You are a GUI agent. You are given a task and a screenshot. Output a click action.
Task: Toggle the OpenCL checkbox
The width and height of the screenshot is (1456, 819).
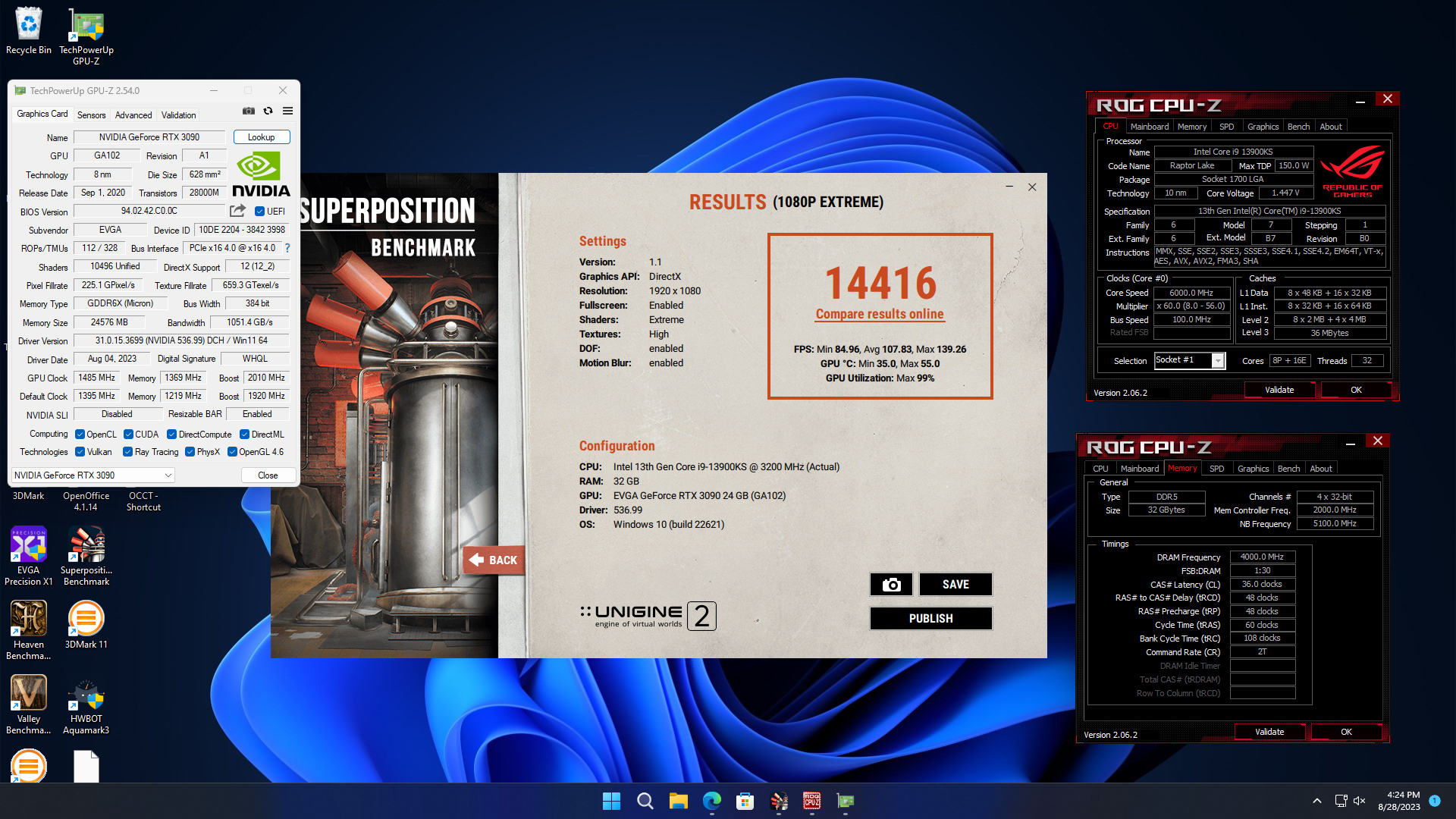tap(80, 435)
